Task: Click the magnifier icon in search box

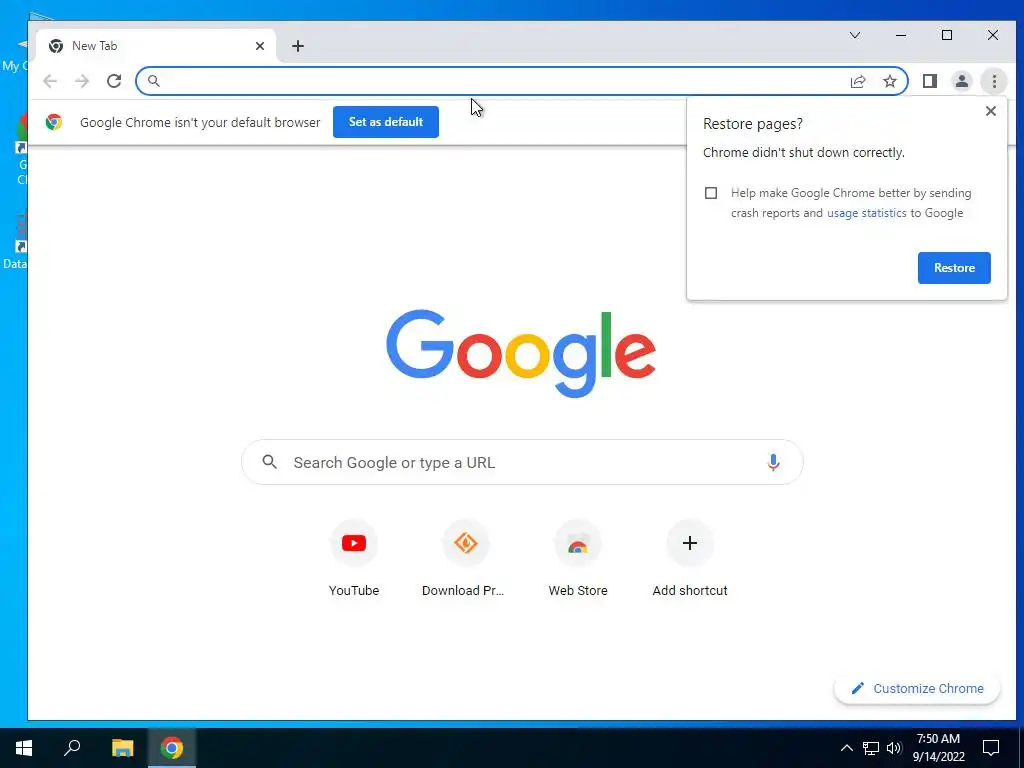Action: pyautogui.click(x=269, y=462)
